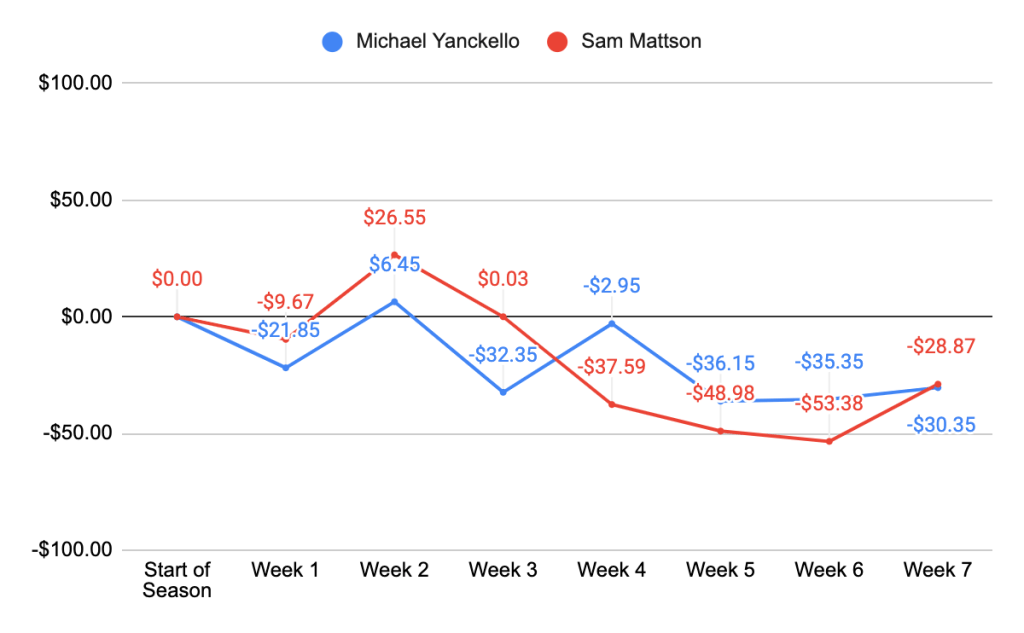Screen dimensions: 1024x633
Task: Click the Week 3 axis label
Action: click(x=503, y=571)
